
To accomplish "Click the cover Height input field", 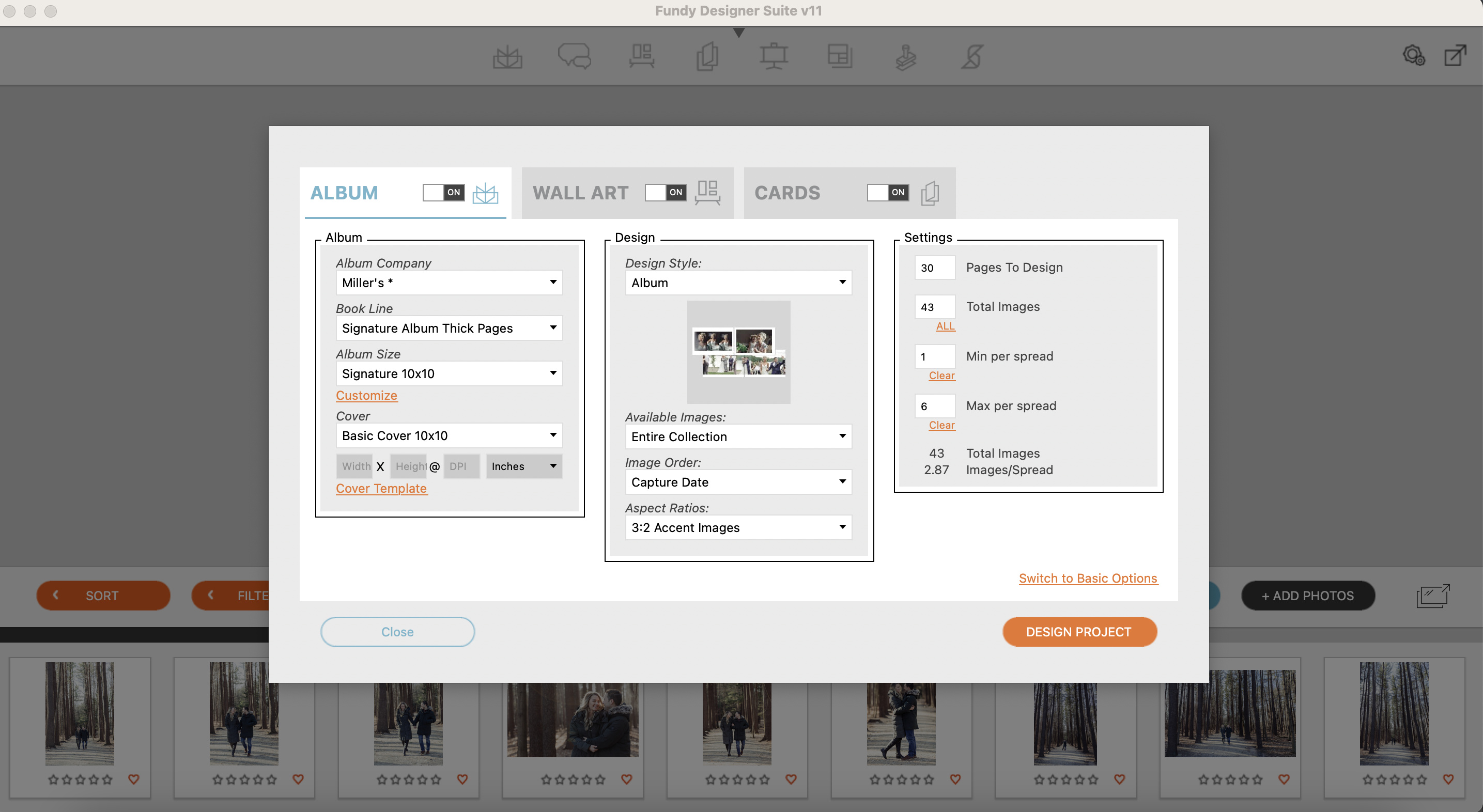I will 408,466.
